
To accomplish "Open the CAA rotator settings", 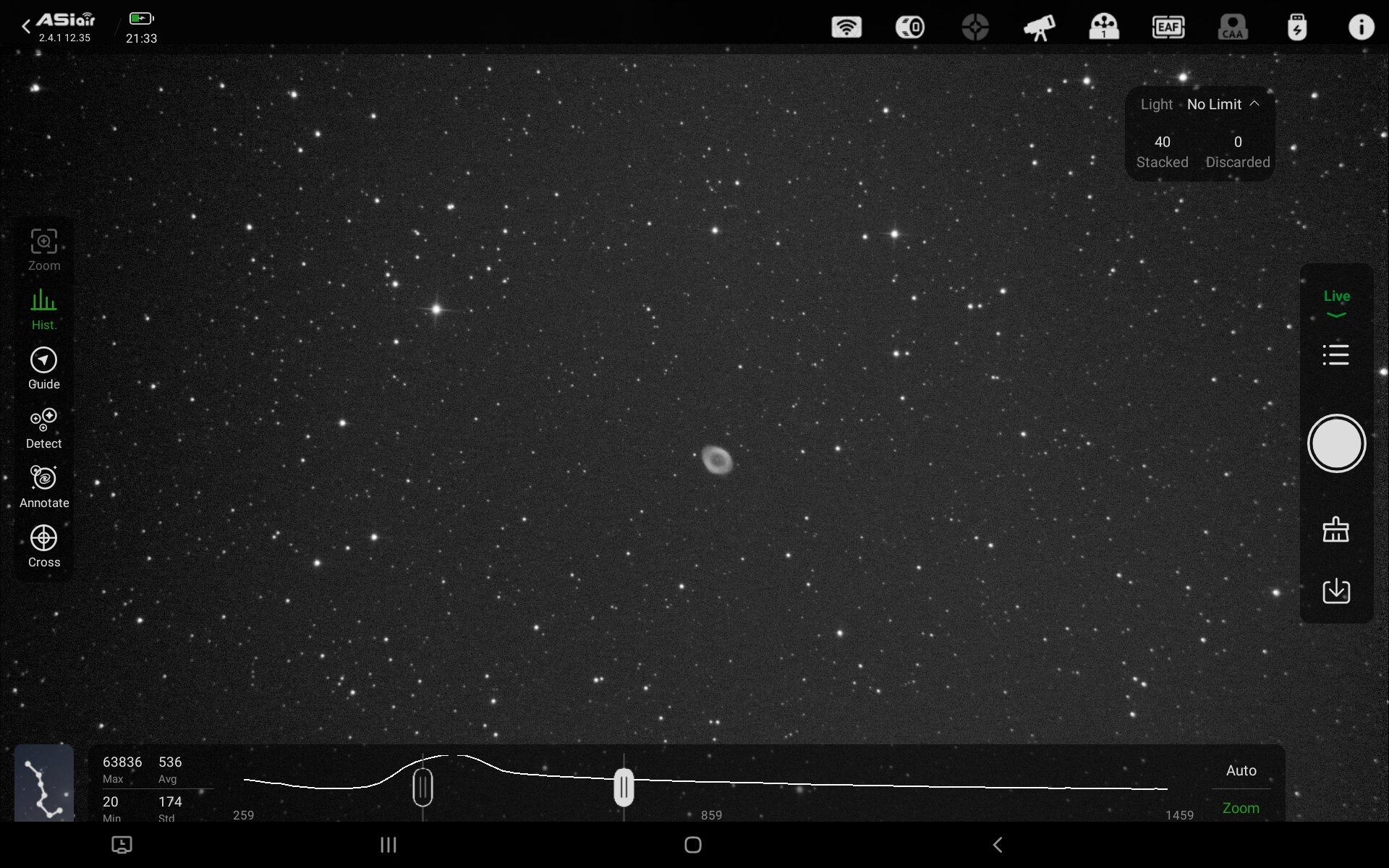I will pyautogui.click(x=1232, y=27).
